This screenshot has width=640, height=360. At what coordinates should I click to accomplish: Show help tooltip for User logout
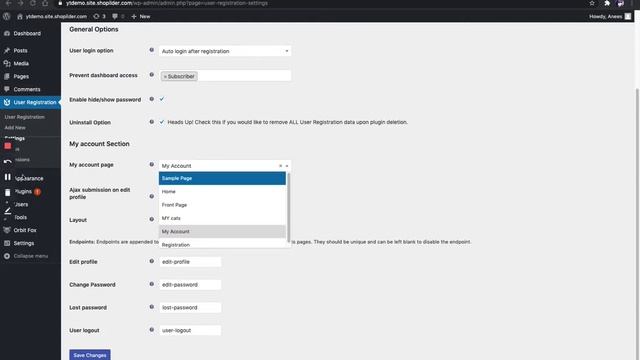151,330
